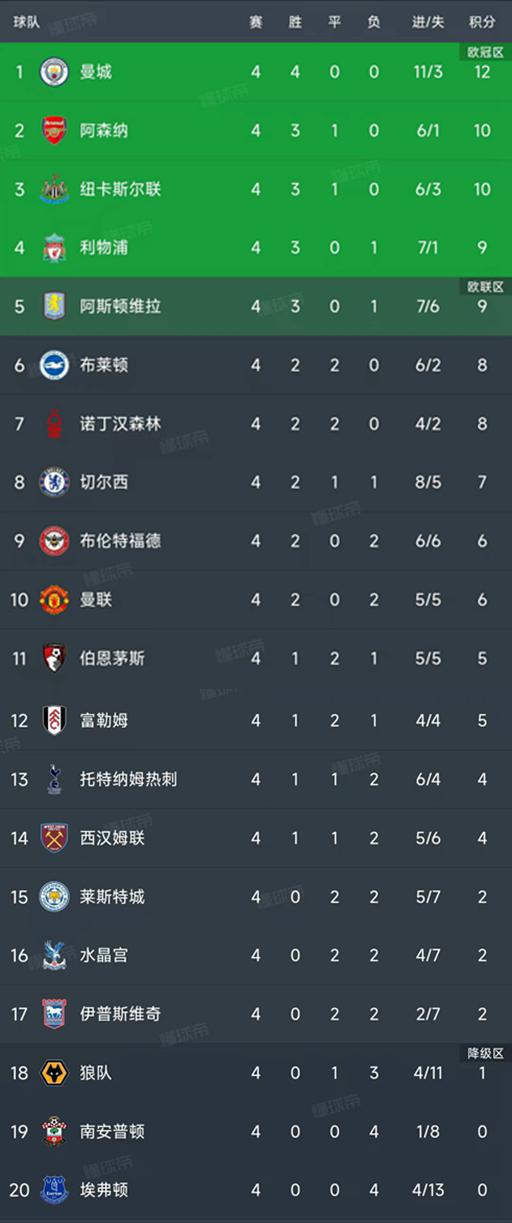Click the Arsenal club crest
512x1223 pixels.
(x=54, y=130)
